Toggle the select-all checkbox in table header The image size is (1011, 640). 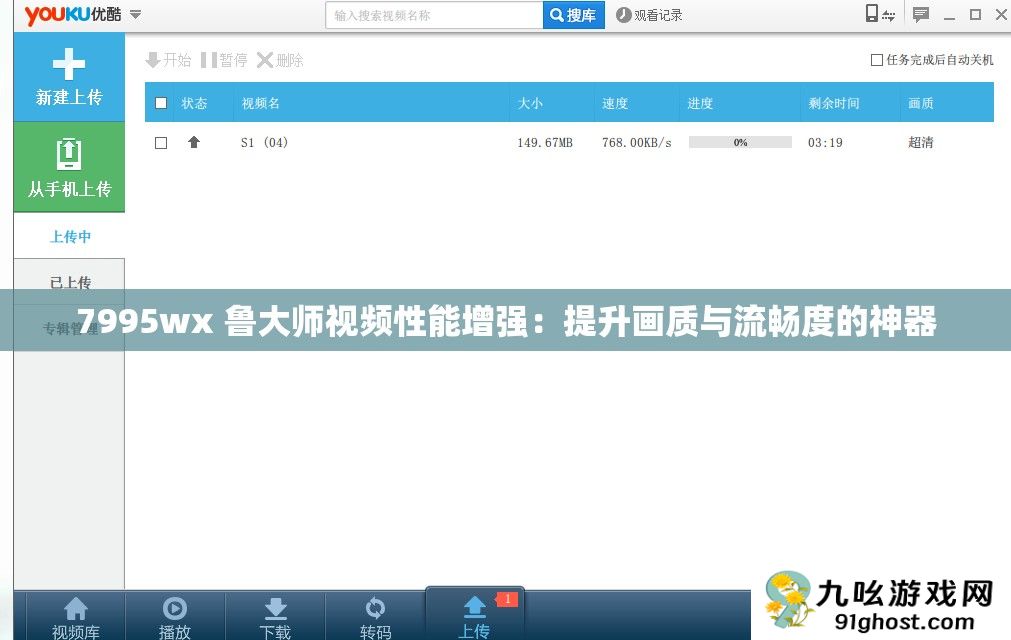(x=161, y=103)
